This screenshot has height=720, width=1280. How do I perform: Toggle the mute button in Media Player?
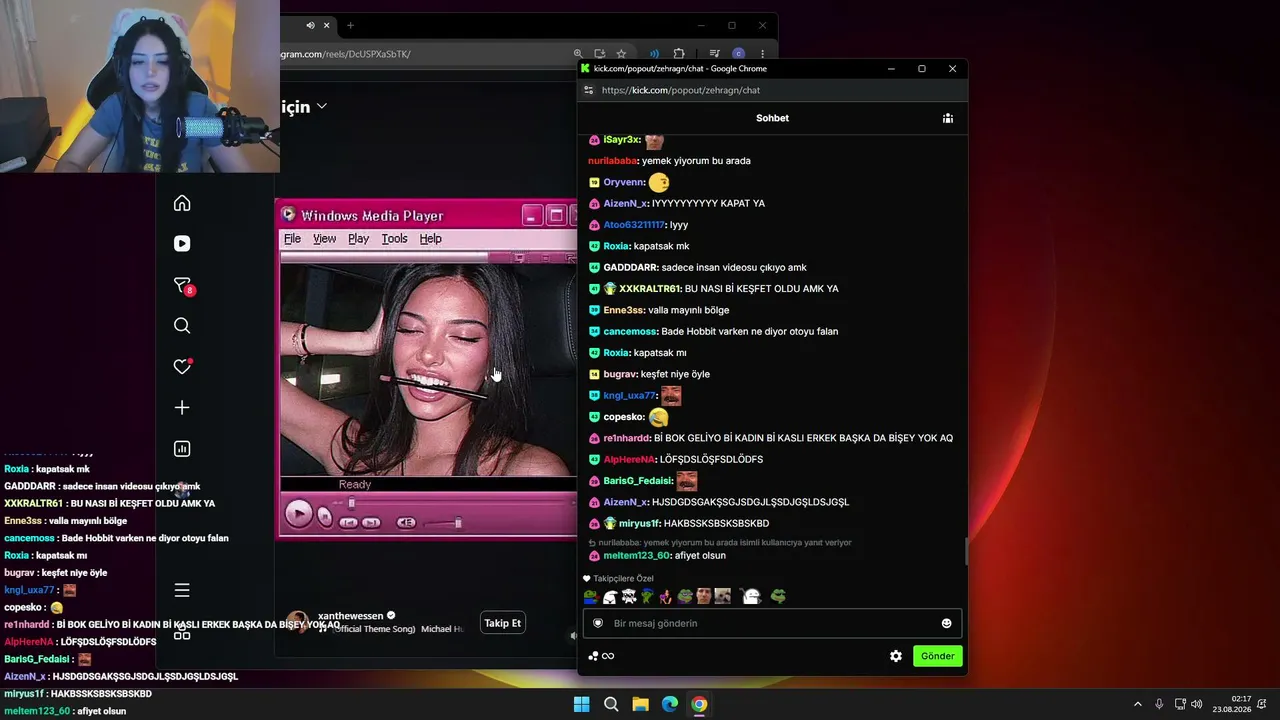[x=406, y=522]
